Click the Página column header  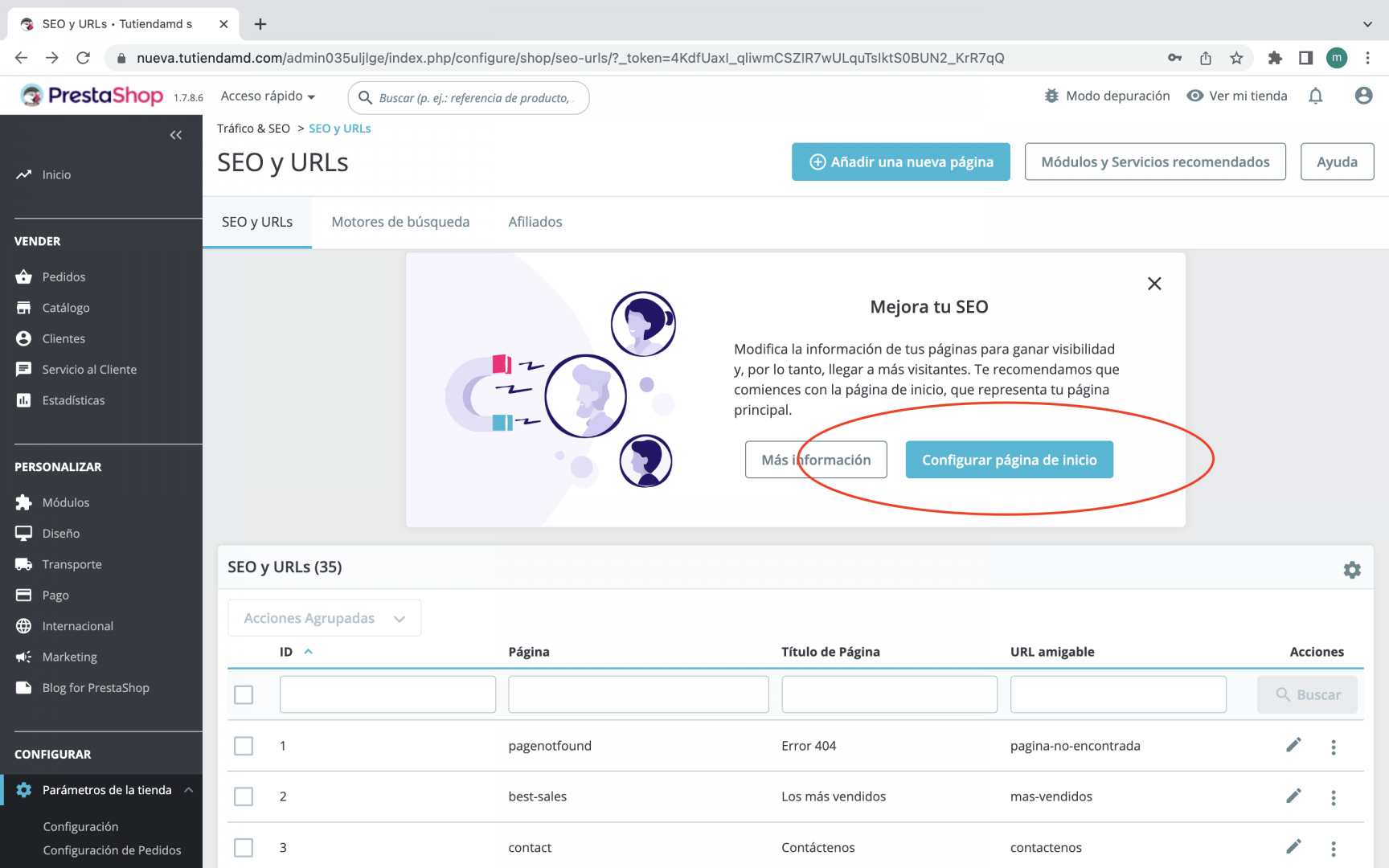(529, 652)
